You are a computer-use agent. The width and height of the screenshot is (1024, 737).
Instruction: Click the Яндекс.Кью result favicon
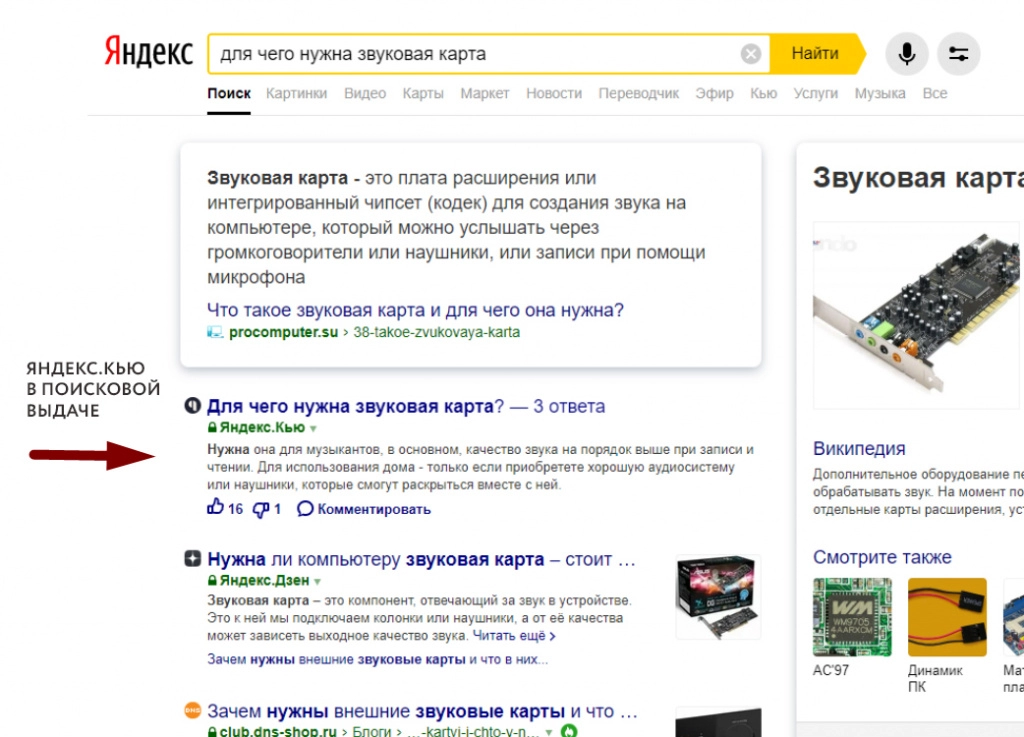(192, 405)
